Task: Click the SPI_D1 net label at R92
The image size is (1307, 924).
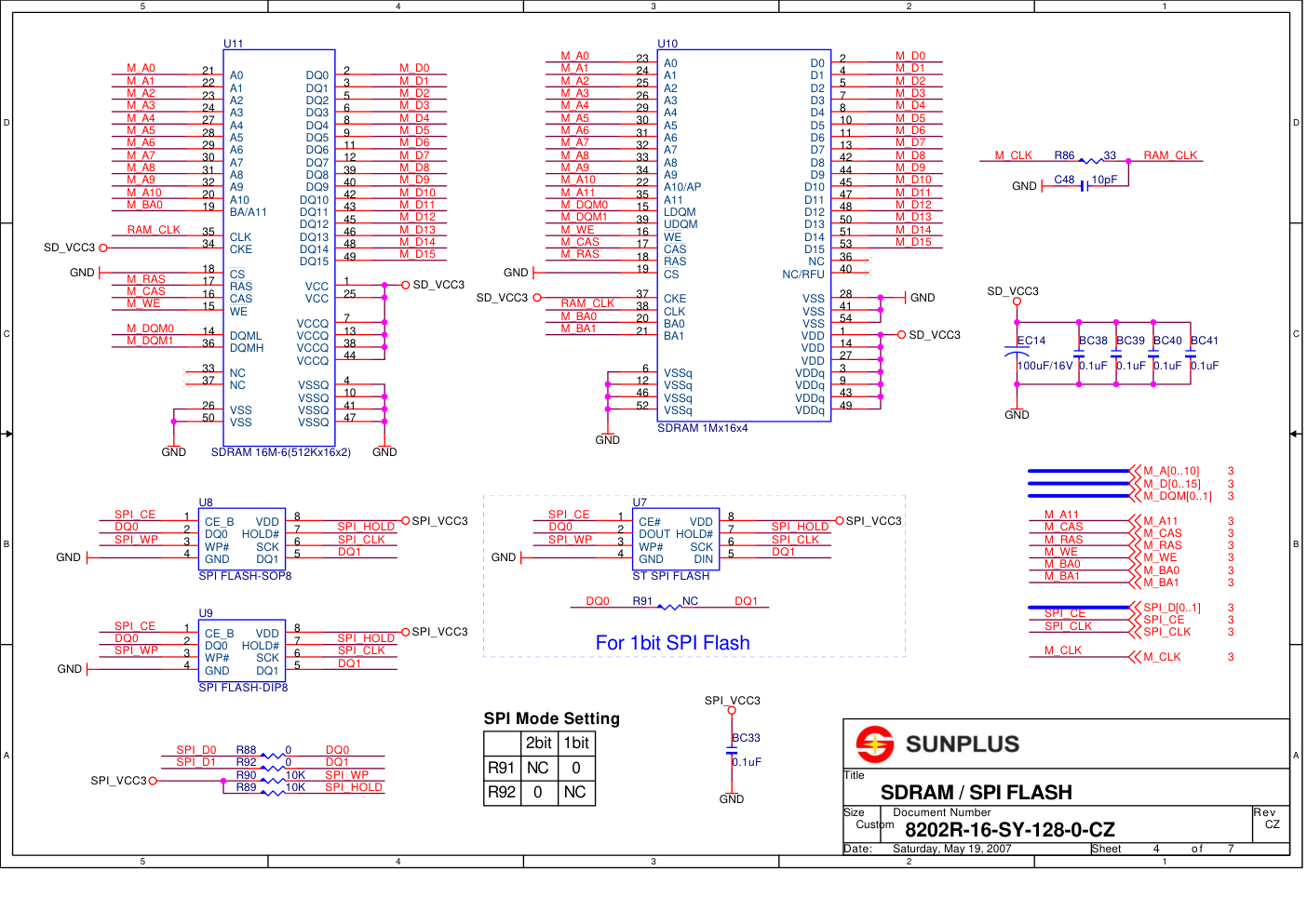Action: 195,762
